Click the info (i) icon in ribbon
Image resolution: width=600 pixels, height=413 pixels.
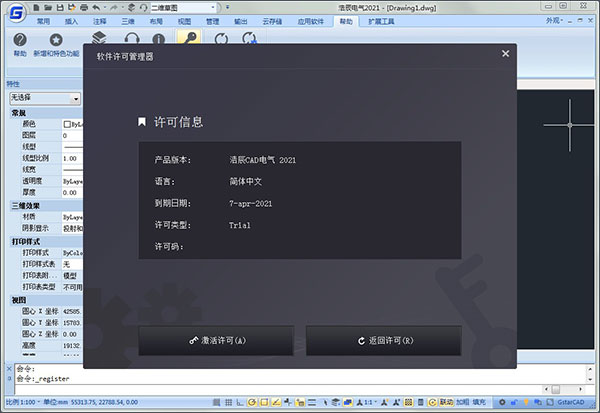[158, 38]
